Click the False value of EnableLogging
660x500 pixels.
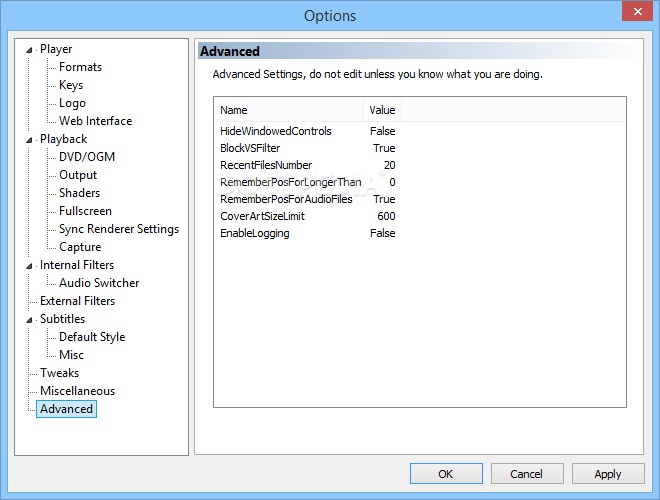(x=383, y=233)
